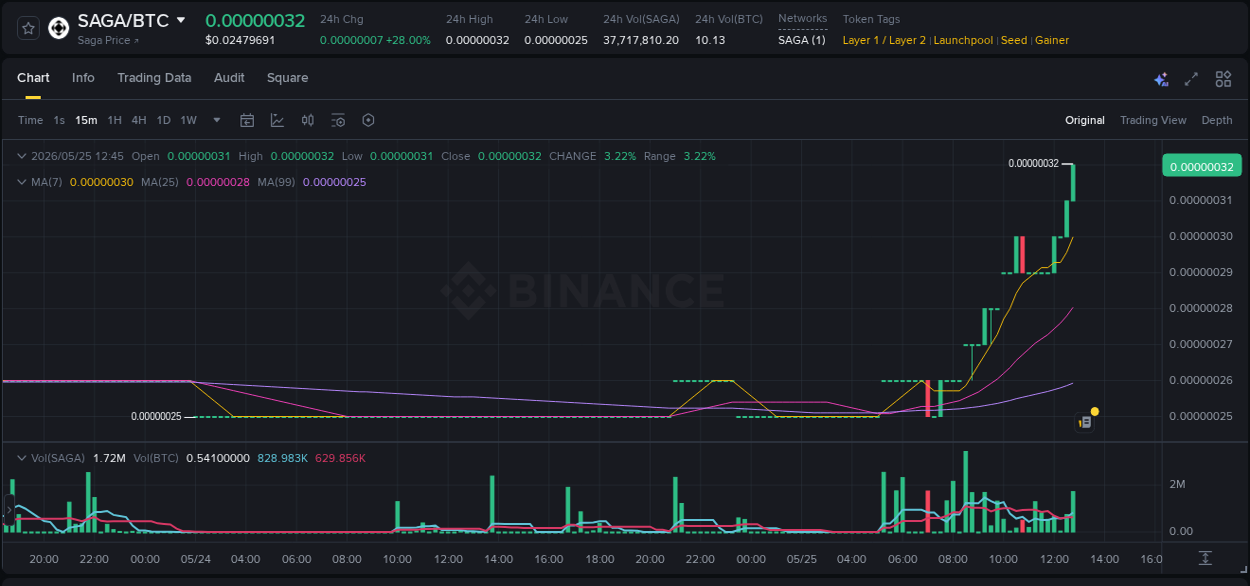Screen dimensions: 1250x586
Task: Open the Audit tab
Action: coord(229,78)
